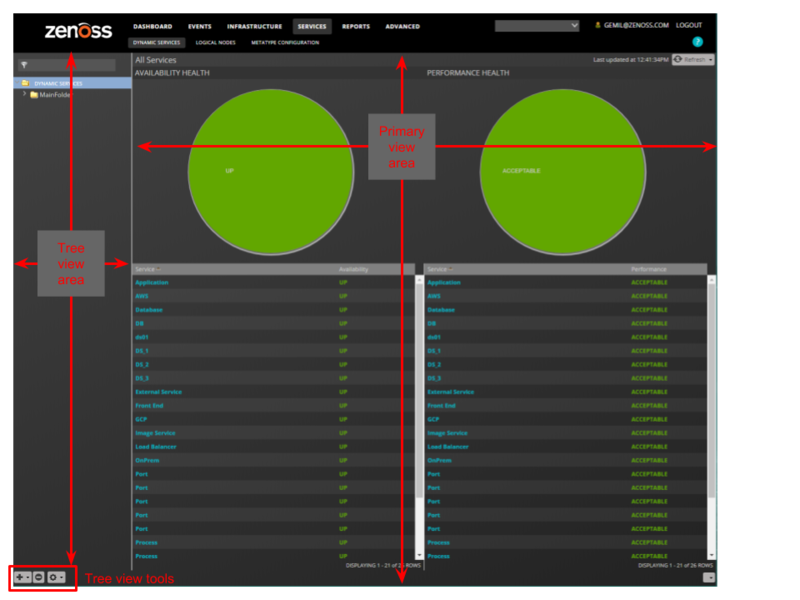Screen dimensions: 800x600
Task: Click the green UP availability pie chart
Action: pos(271,172)
